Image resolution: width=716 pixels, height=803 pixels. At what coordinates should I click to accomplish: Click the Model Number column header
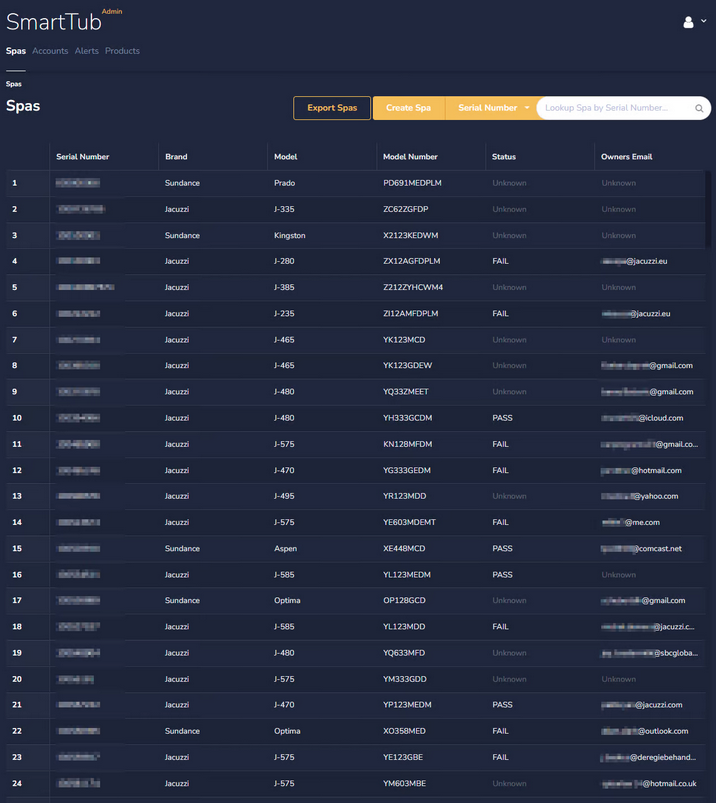click(410, 157)
